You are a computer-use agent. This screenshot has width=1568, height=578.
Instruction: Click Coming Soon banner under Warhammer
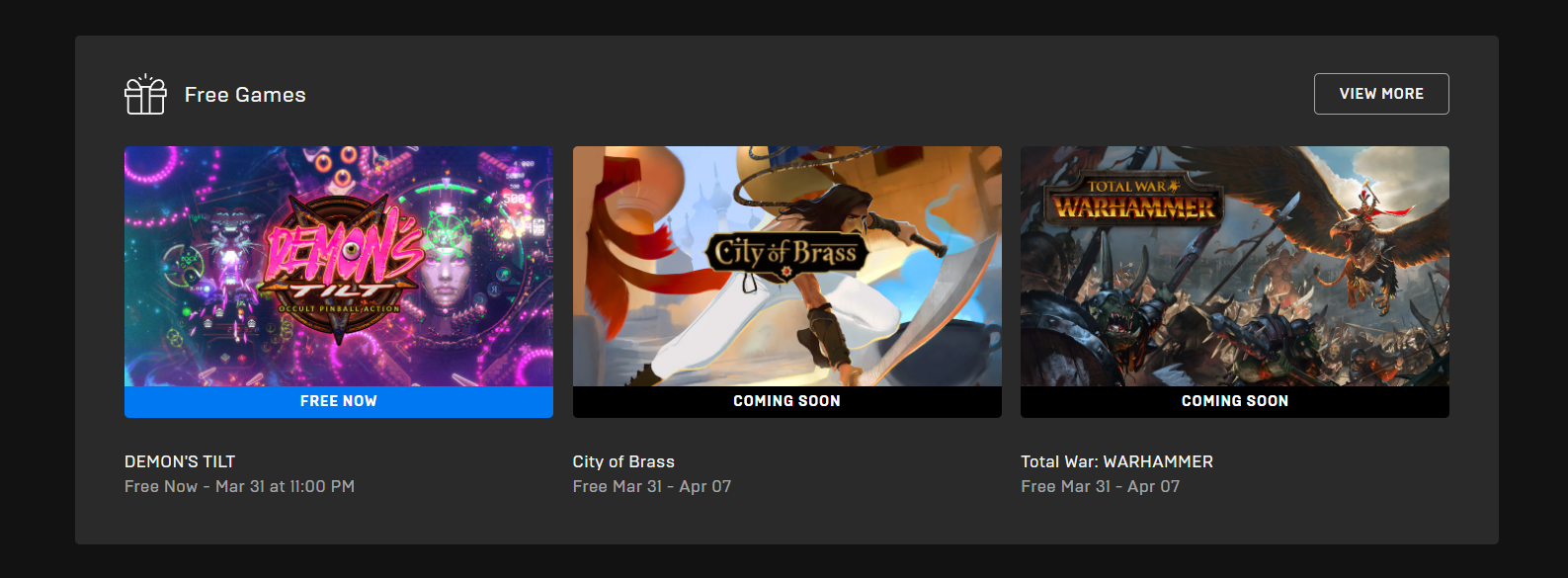1235,401
